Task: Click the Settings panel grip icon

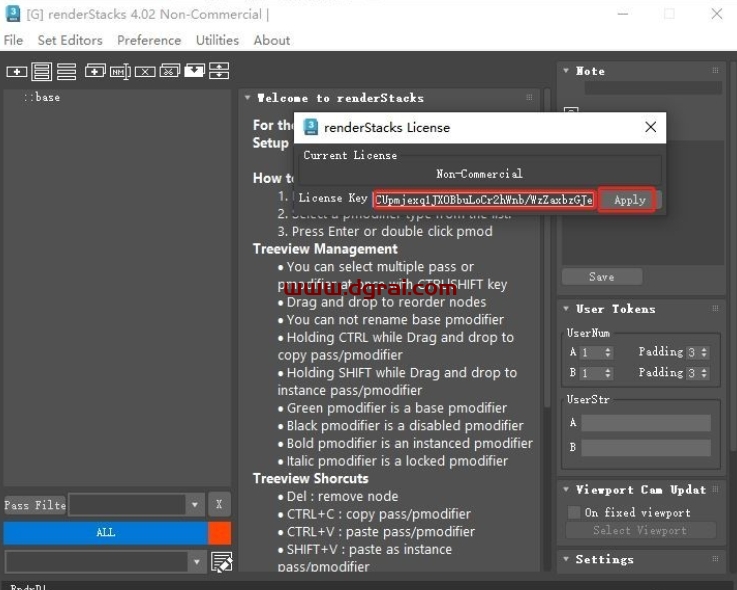Action: click(x=715, y=559)
